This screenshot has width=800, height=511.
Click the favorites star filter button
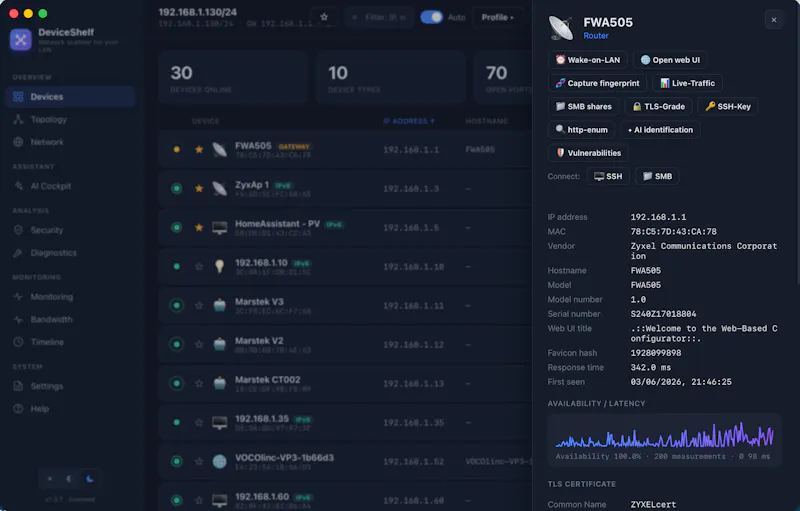click(x=324, y=17)
